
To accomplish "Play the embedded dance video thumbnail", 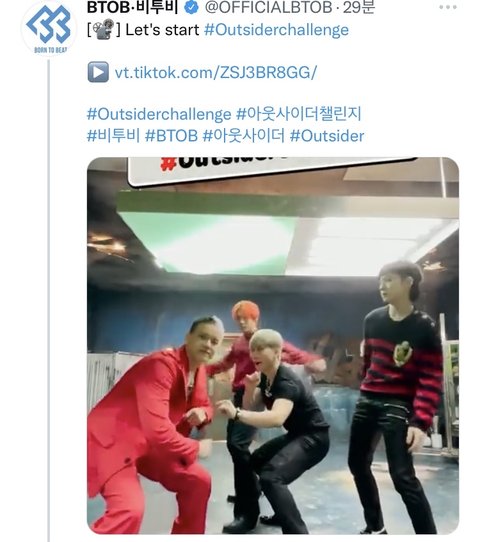I will click(273, 346).
